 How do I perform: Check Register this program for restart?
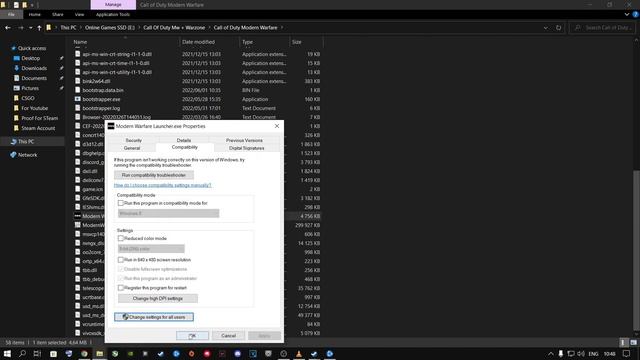point(120,288)
